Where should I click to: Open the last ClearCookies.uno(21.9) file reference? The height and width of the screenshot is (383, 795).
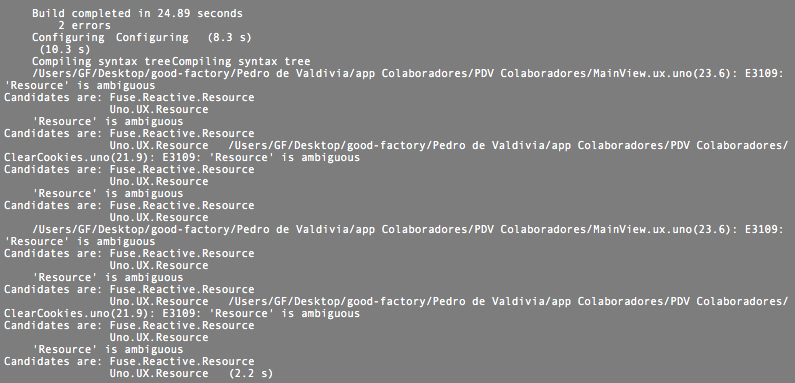[x=75, y=314]
